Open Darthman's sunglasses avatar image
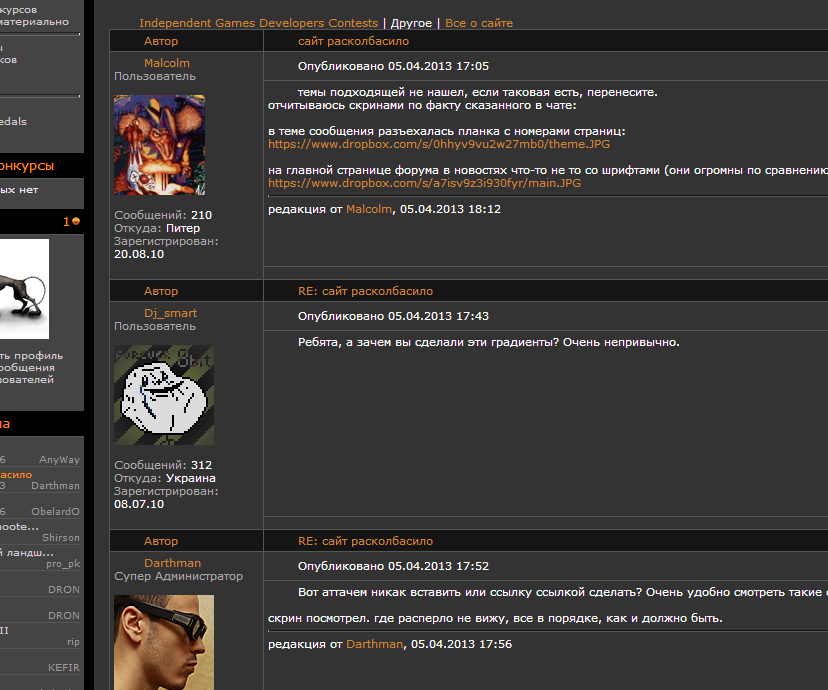Viewport: 828px width, 690px height. click(x=164, y=642)
